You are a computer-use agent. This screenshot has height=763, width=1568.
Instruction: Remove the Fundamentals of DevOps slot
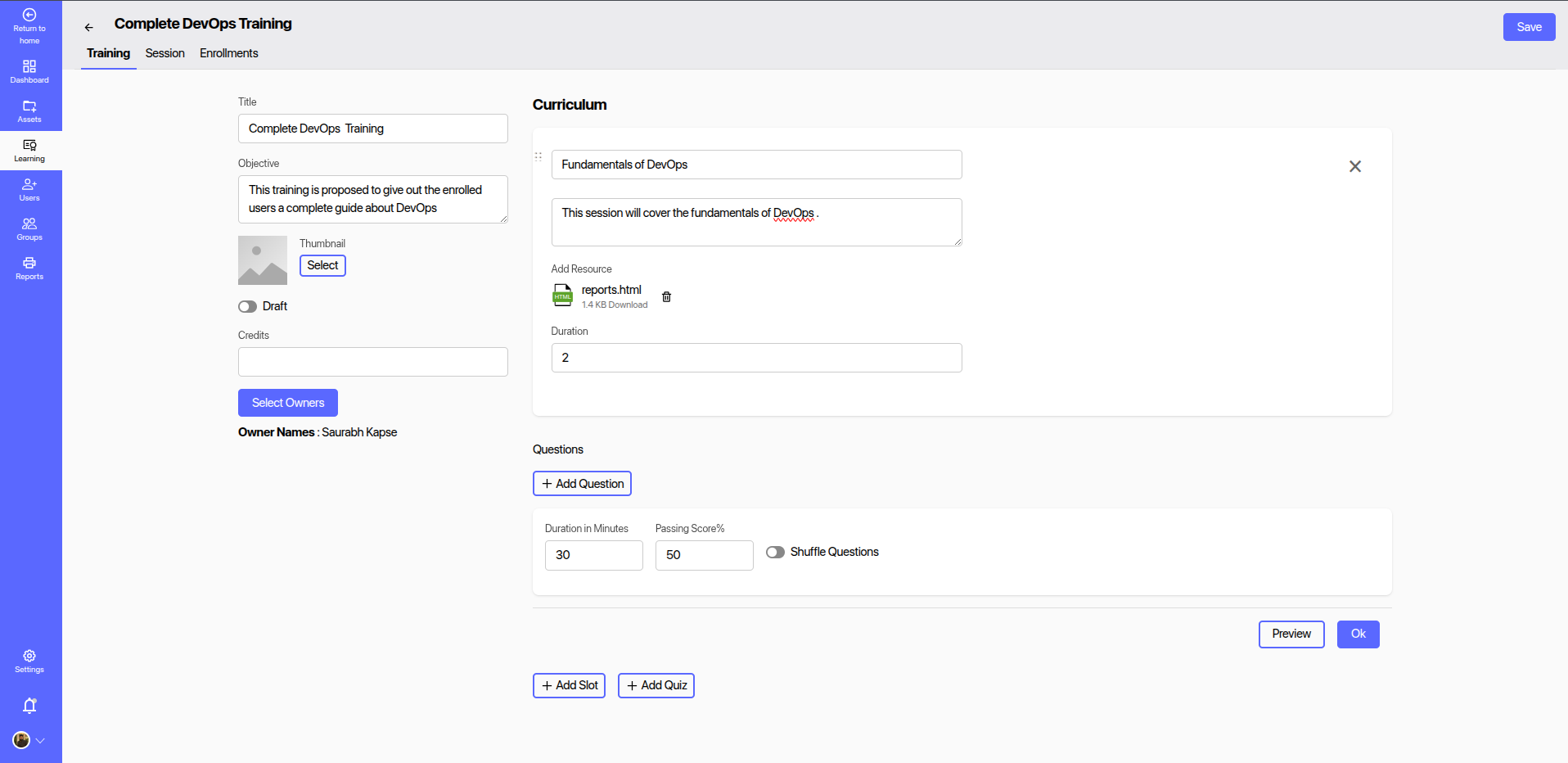(x=1354, y=166)
